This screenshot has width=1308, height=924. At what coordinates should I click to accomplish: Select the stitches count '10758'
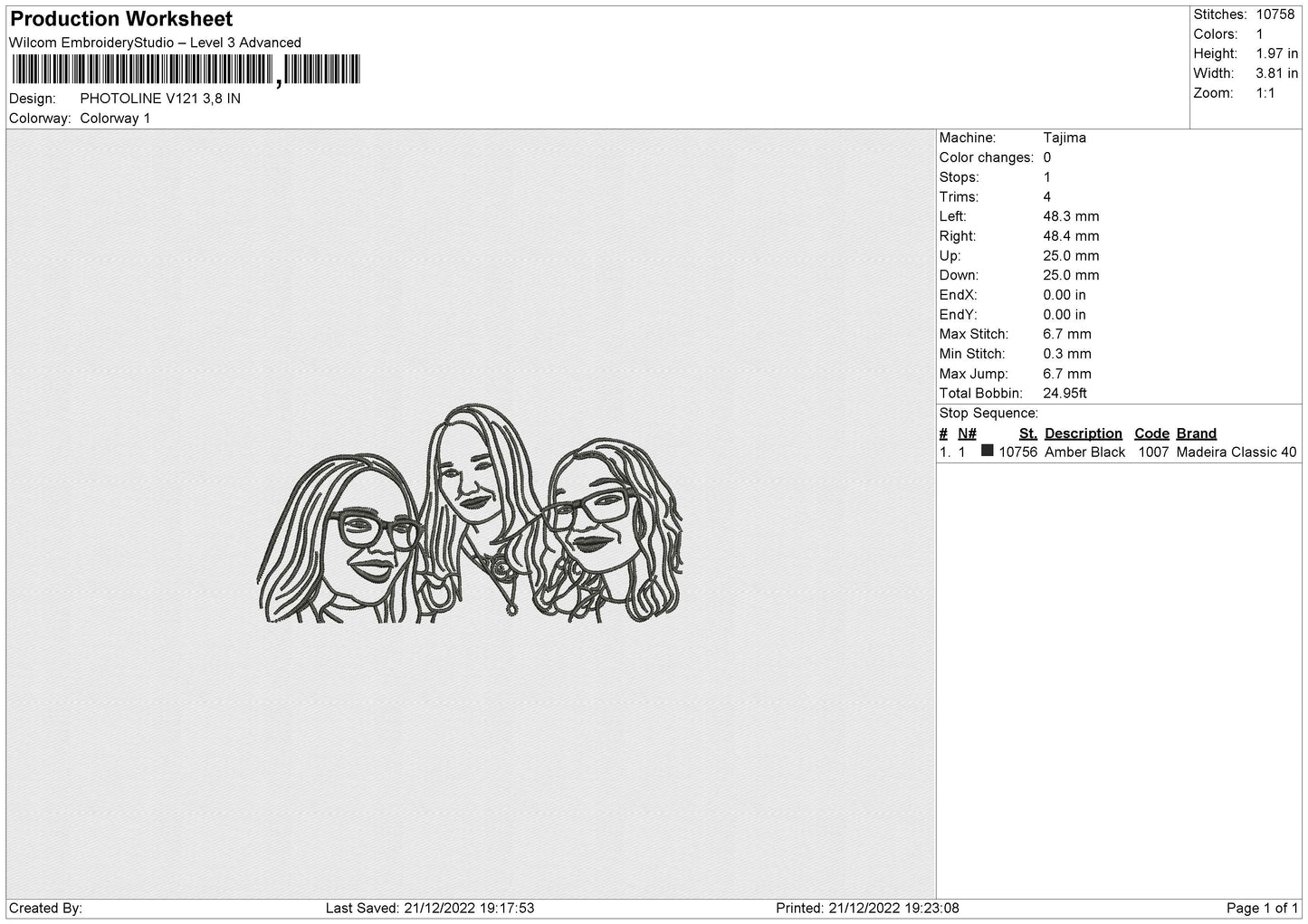click(1275, 14)
